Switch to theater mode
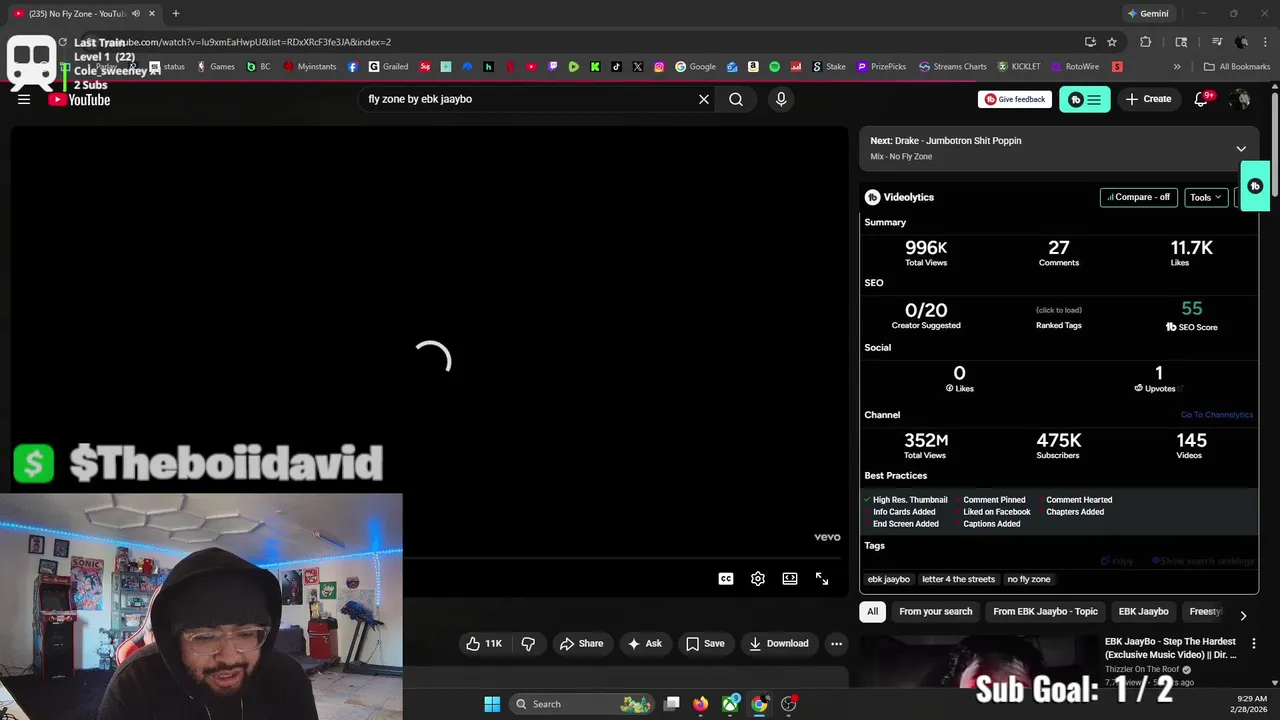Screen dimensions: 1280x720 coord(790,578)
